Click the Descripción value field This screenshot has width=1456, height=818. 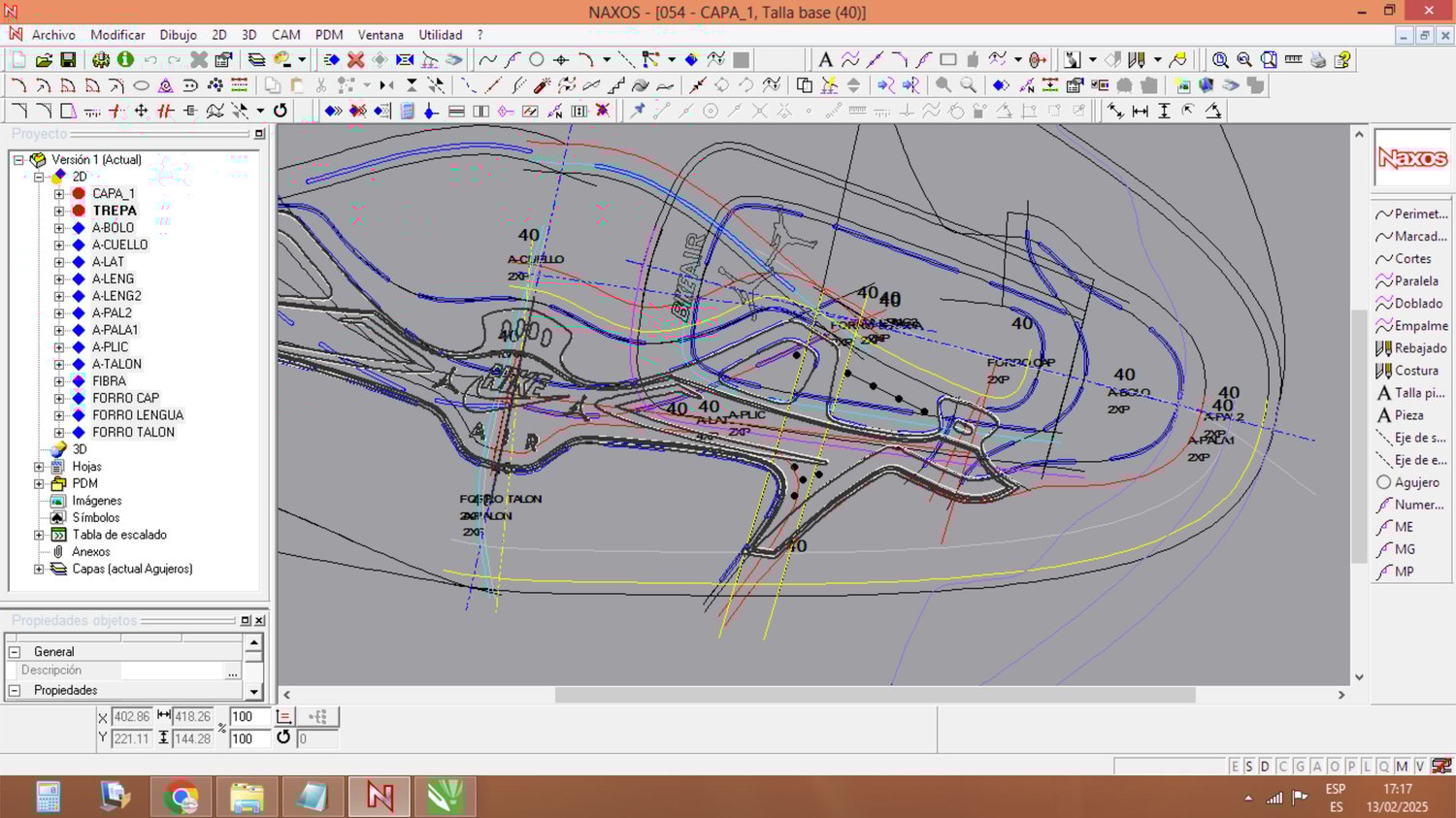[172, 671]
